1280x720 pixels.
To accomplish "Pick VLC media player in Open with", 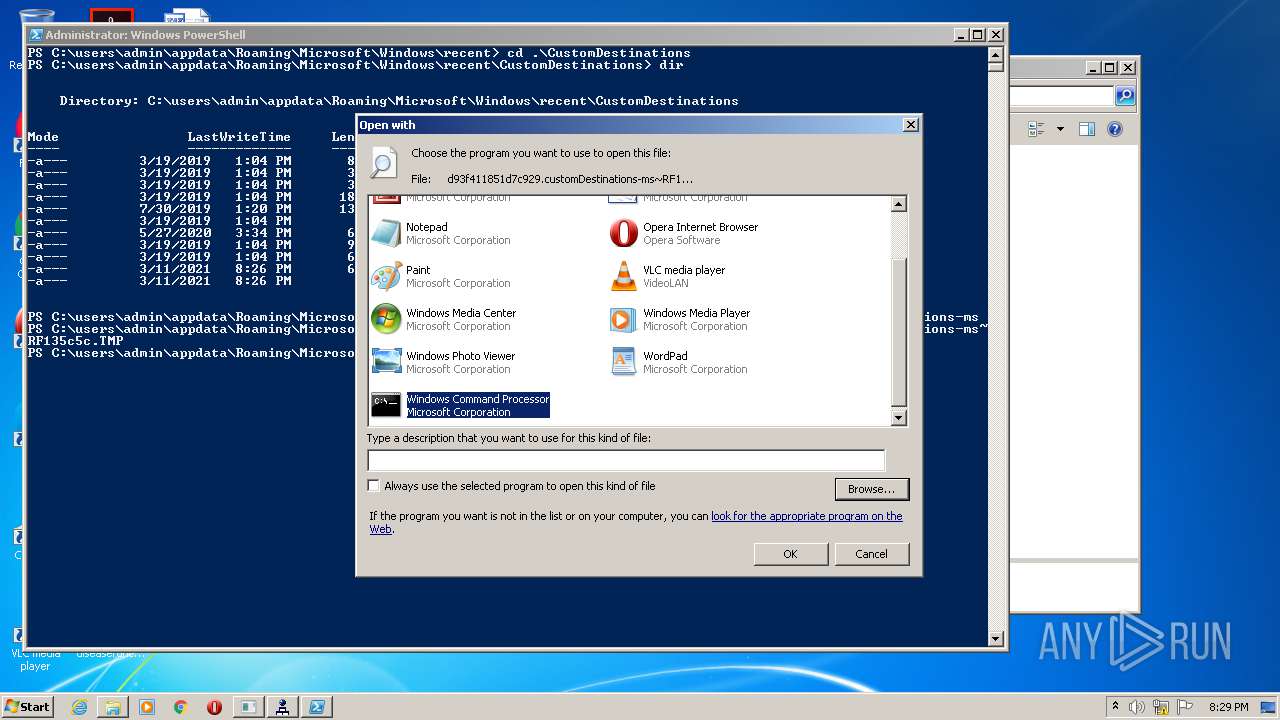I will coord(668,276).
